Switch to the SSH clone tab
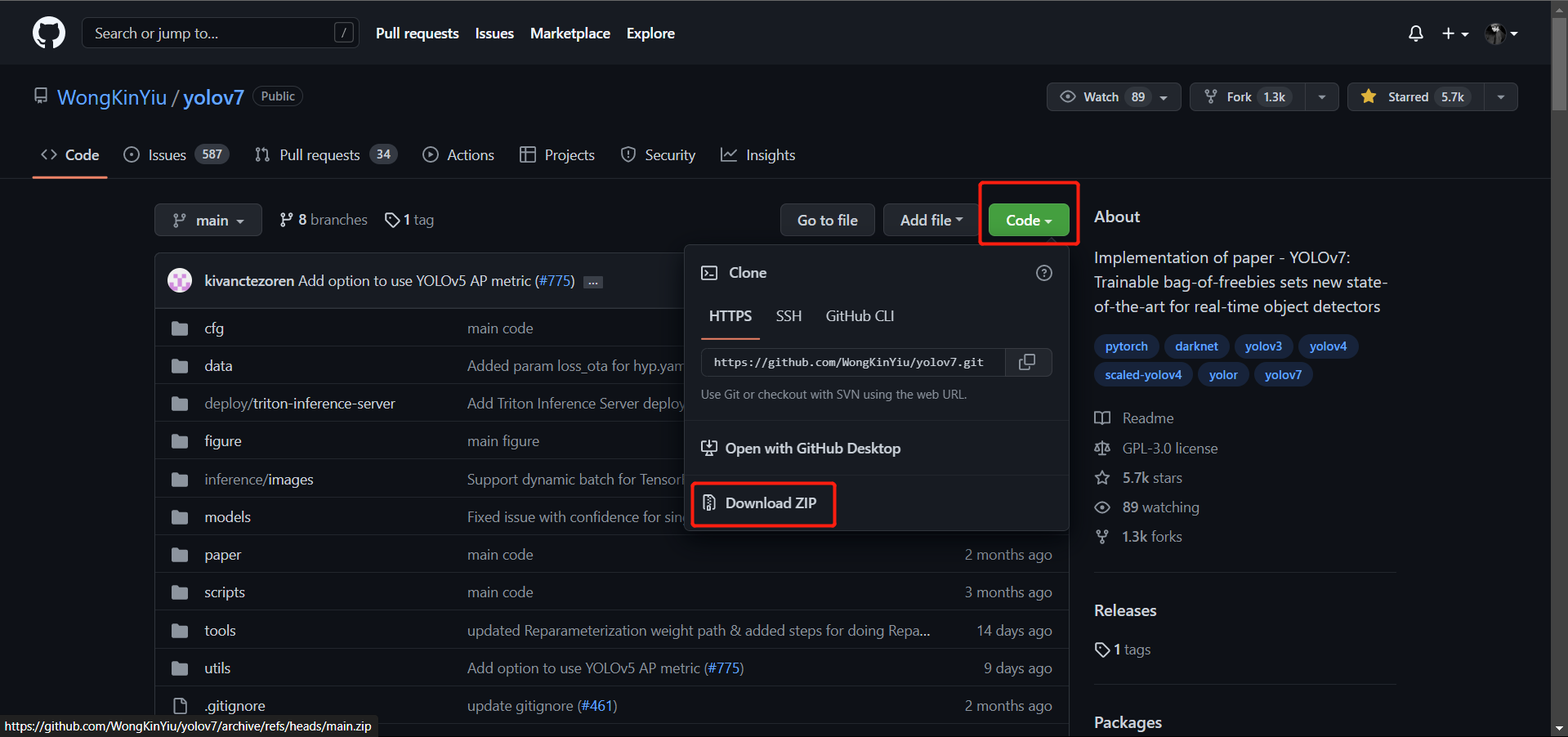The image size is (1568, 737). 788,316
